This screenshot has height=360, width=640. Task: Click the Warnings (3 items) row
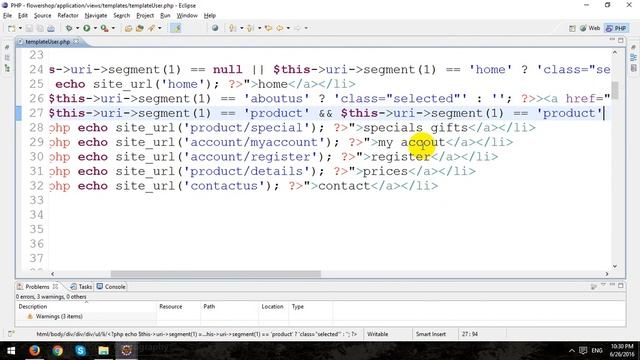(x=59, y=316)
